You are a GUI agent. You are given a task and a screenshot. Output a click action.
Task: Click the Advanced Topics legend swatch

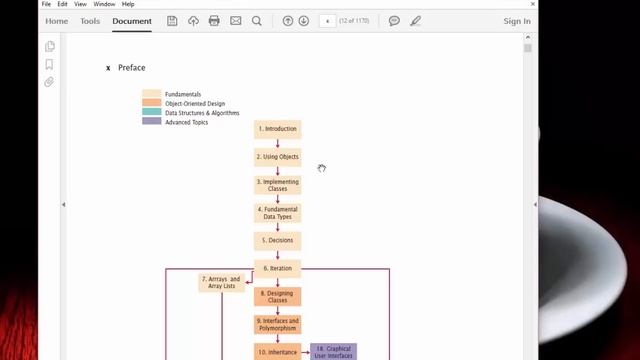(x=151, y=121)
